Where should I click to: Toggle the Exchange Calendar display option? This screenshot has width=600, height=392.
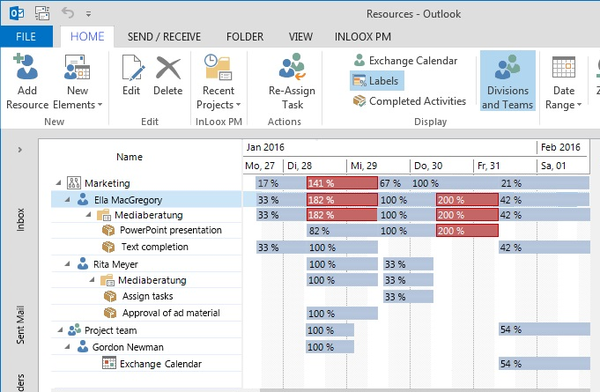[x=406, y=60]
